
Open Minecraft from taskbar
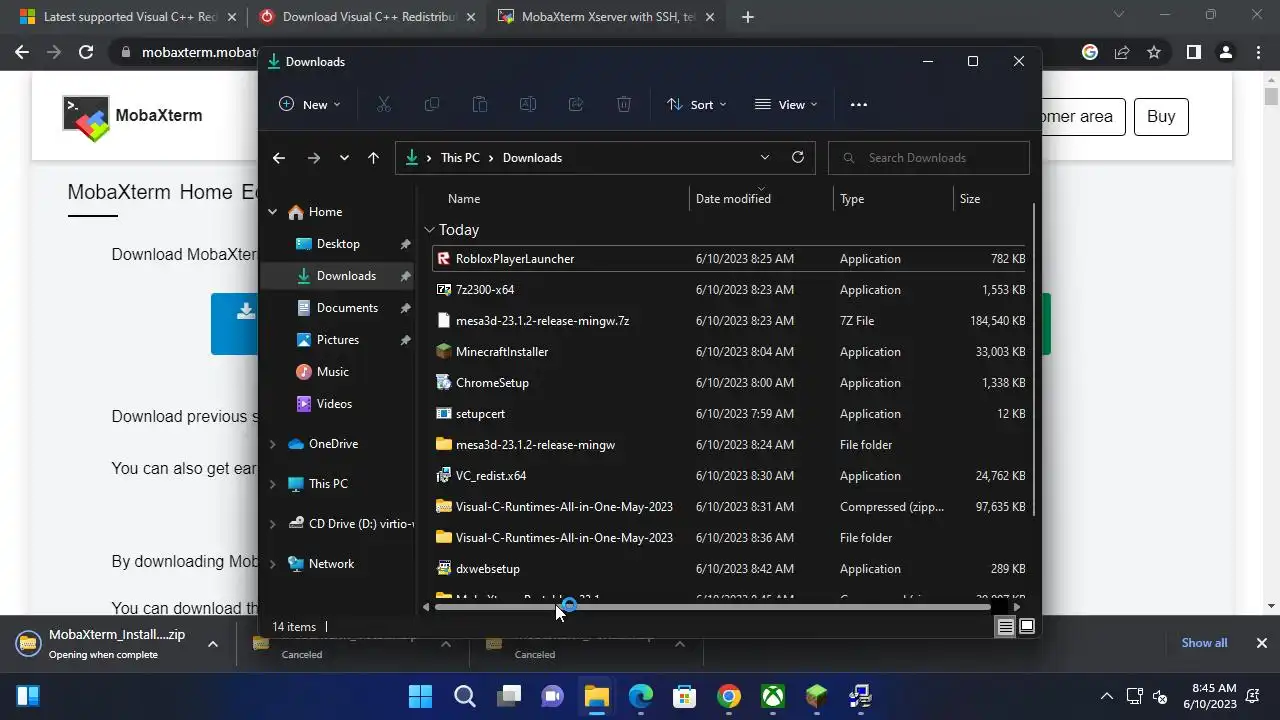817,696
